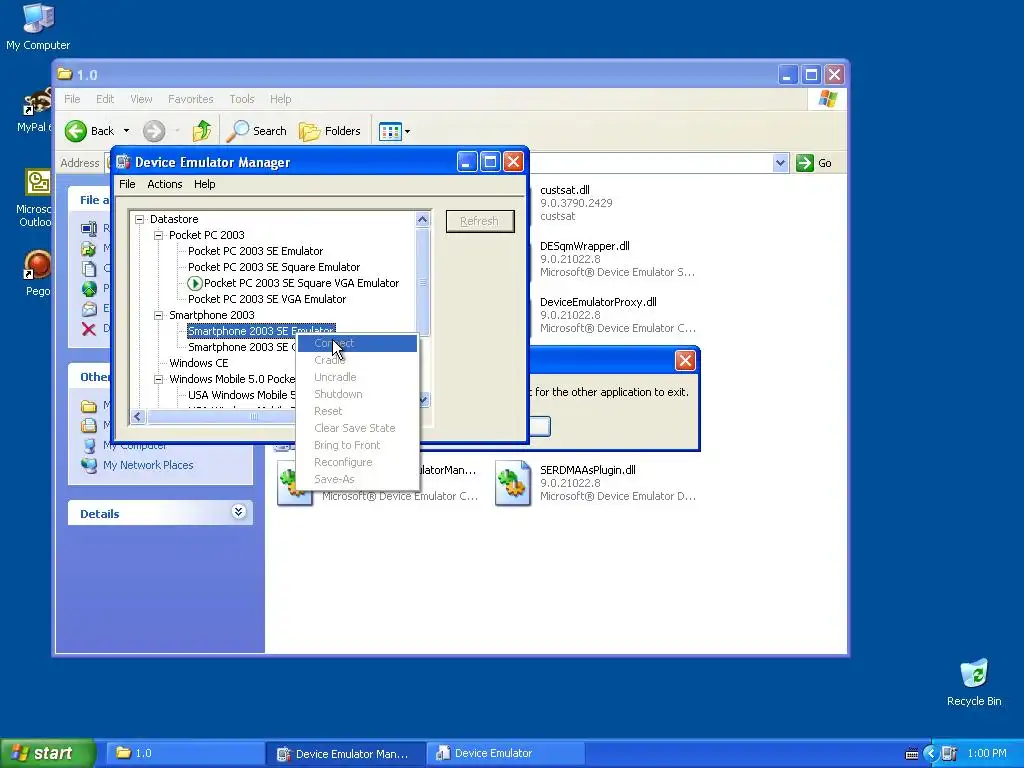1024x768 pixels.
Task: Expand hidden tray icons arrow
Action: [931, 754]
